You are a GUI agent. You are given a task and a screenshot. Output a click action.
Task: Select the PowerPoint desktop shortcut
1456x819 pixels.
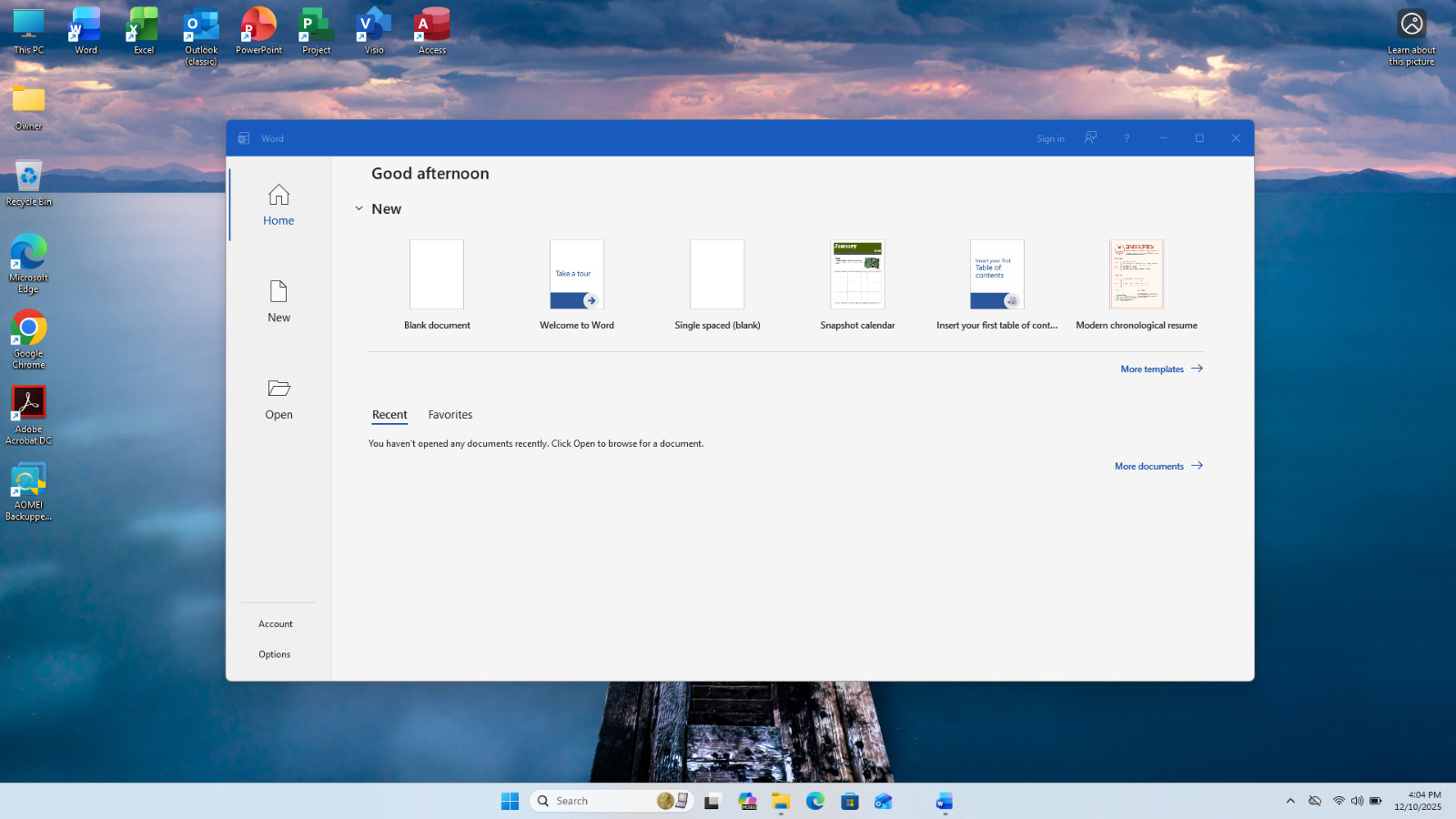[x=258, y=32]
